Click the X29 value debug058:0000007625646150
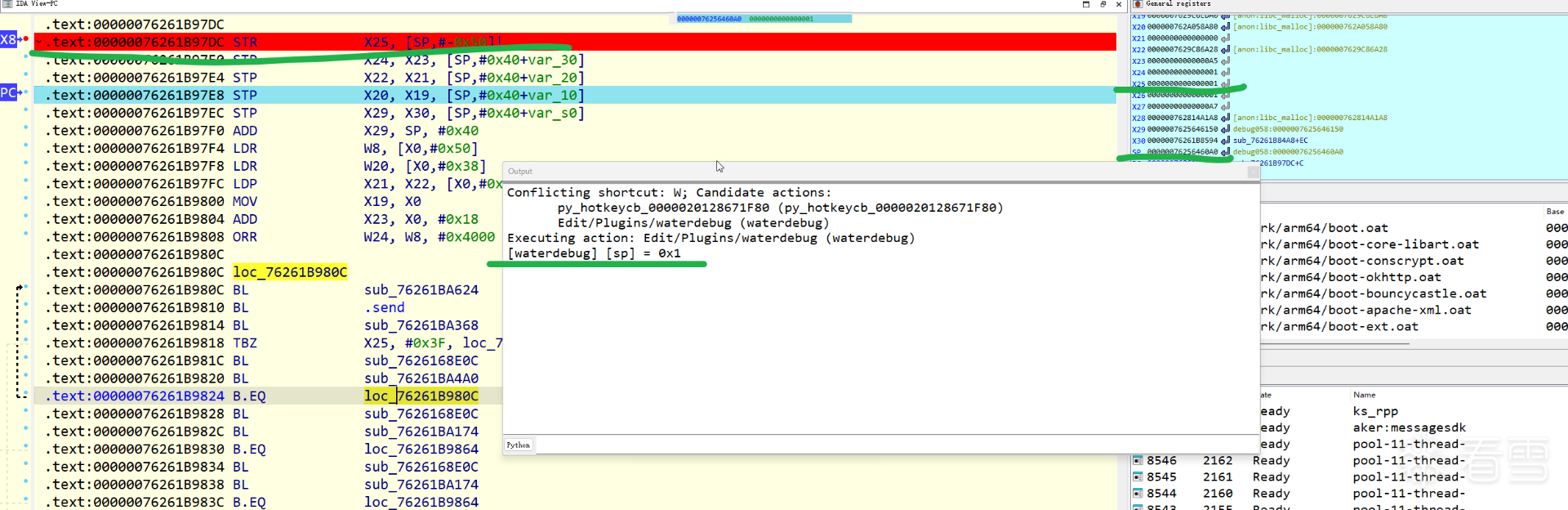The height and width of the screenshot is (510, 1568). point(1288,129)
